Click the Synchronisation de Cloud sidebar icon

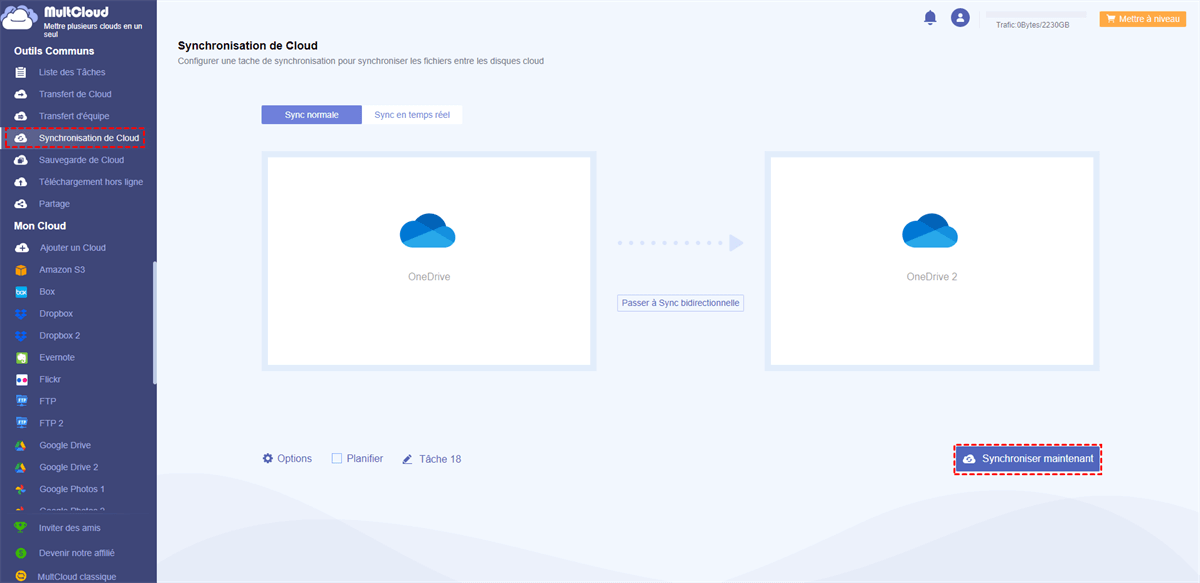pyautogui.click(x=21, y=138)
